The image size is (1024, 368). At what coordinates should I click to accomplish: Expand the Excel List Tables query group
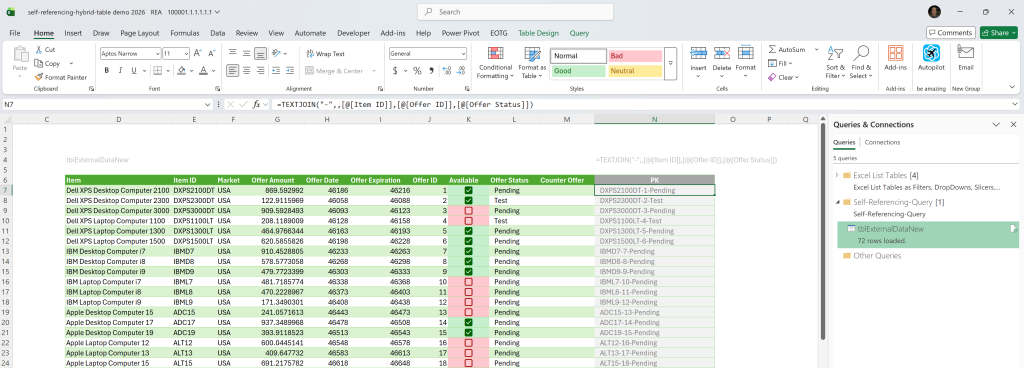tap(837, 175)
